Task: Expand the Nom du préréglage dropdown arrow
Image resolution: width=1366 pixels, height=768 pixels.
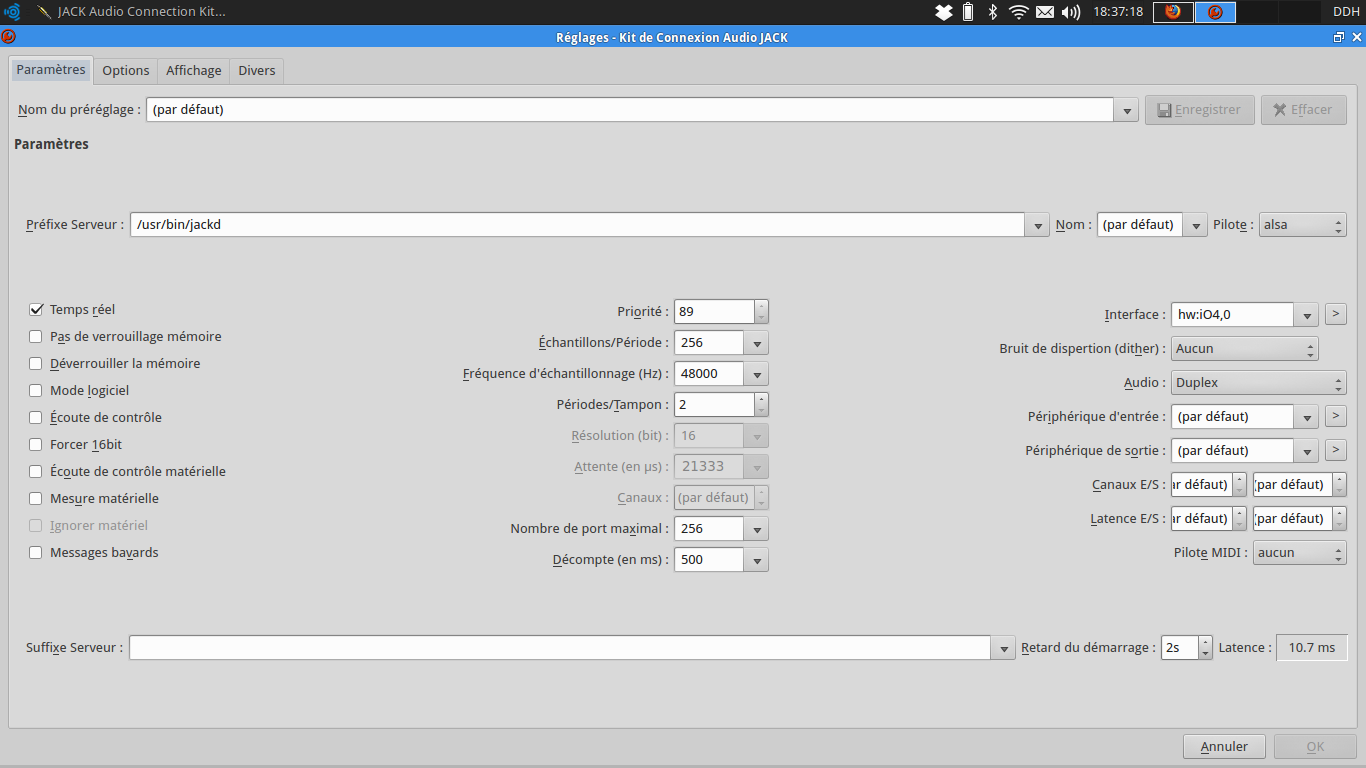Action: (1127, 110)
